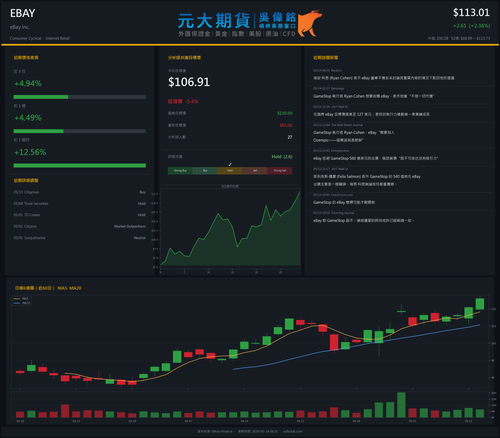Open the Wall Street Journal Ozempic headline

(354, 136)
